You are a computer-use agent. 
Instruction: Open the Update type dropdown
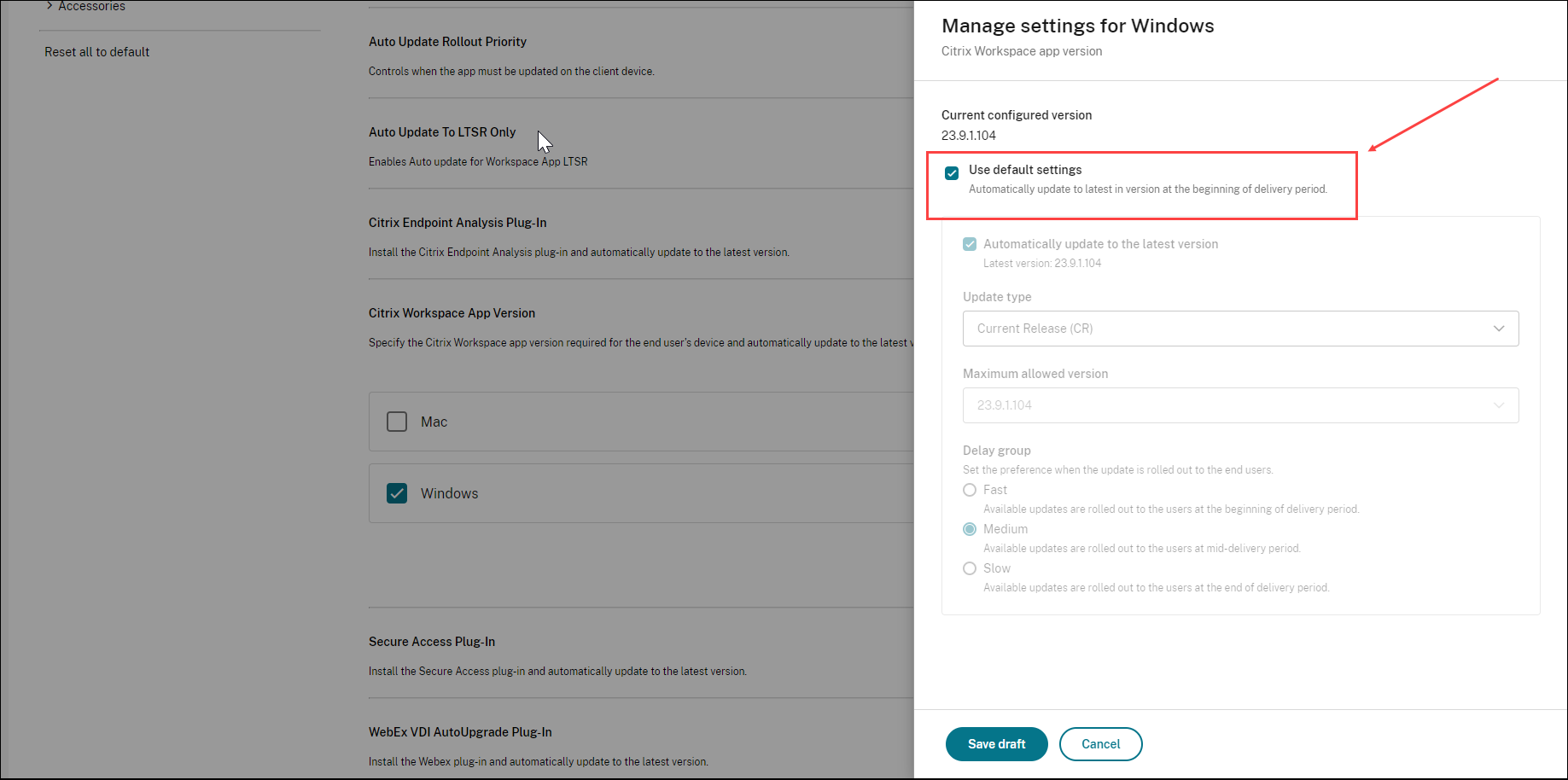tap(1239, 329)
